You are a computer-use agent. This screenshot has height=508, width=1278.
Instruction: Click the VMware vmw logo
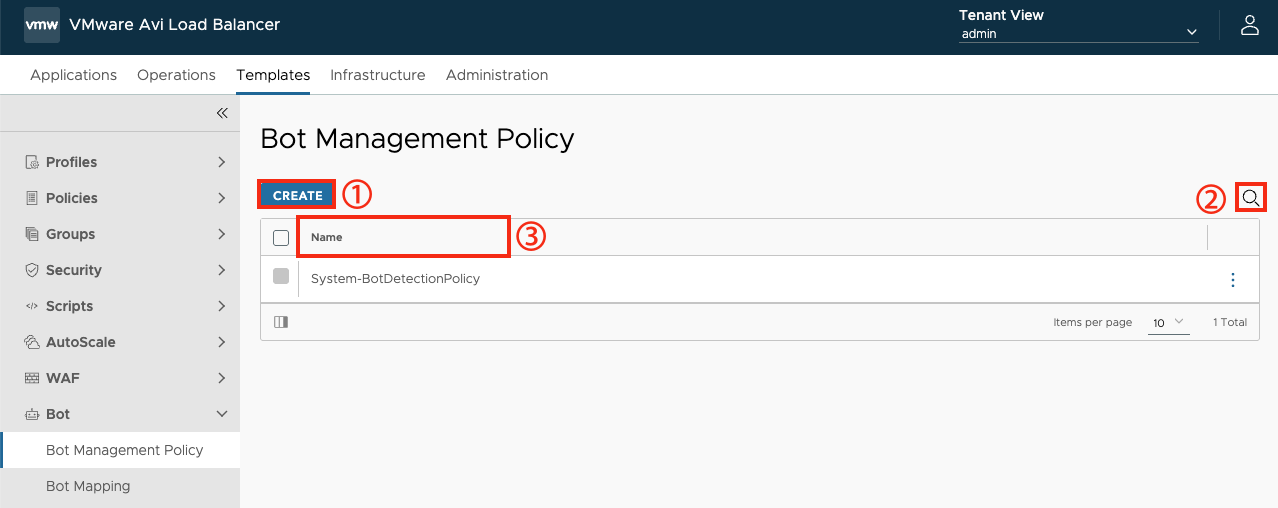click(42, 25)
